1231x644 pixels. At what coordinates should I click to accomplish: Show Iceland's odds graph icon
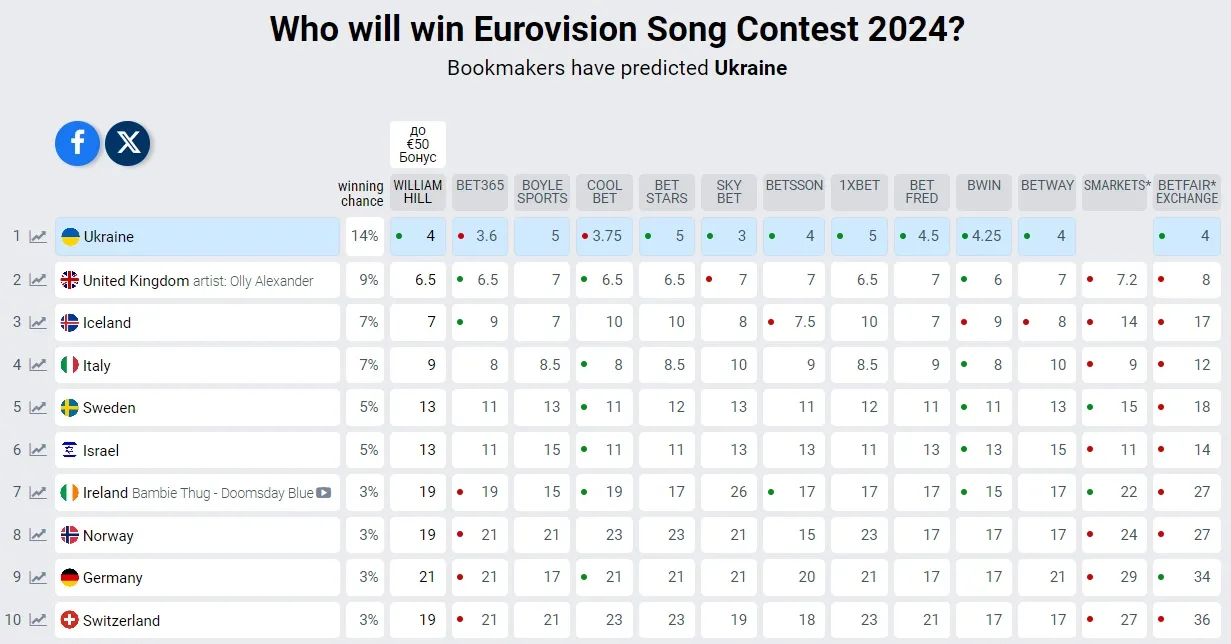38,323
